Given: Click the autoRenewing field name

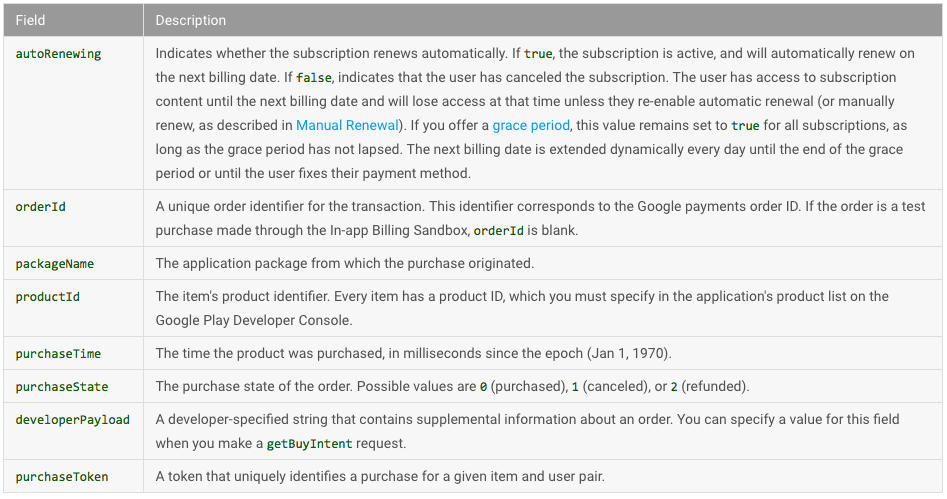Looking at the screenshot, I should [x=59, y=54].
